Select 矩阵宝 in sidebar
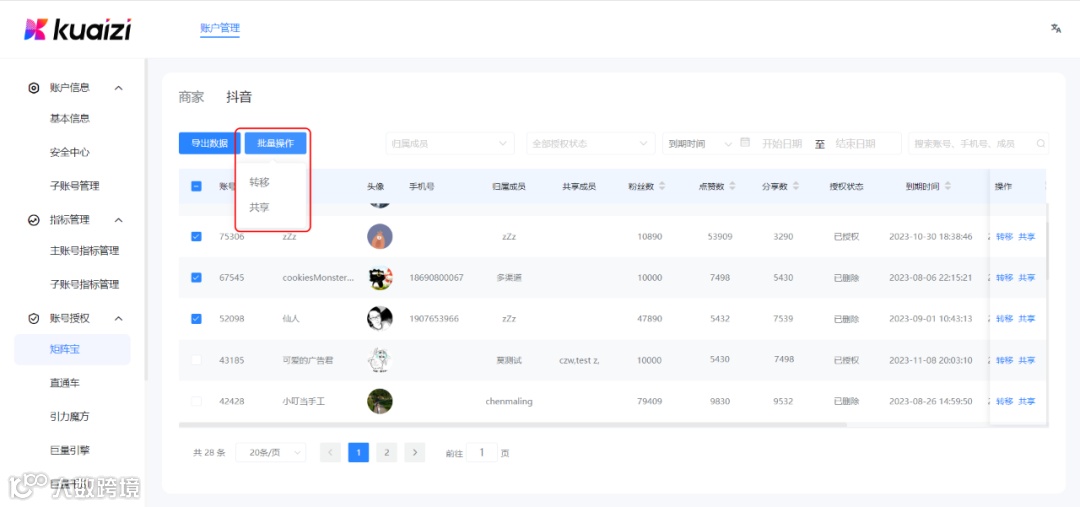This screenshot has width=1080, height=507. (72, 349)
